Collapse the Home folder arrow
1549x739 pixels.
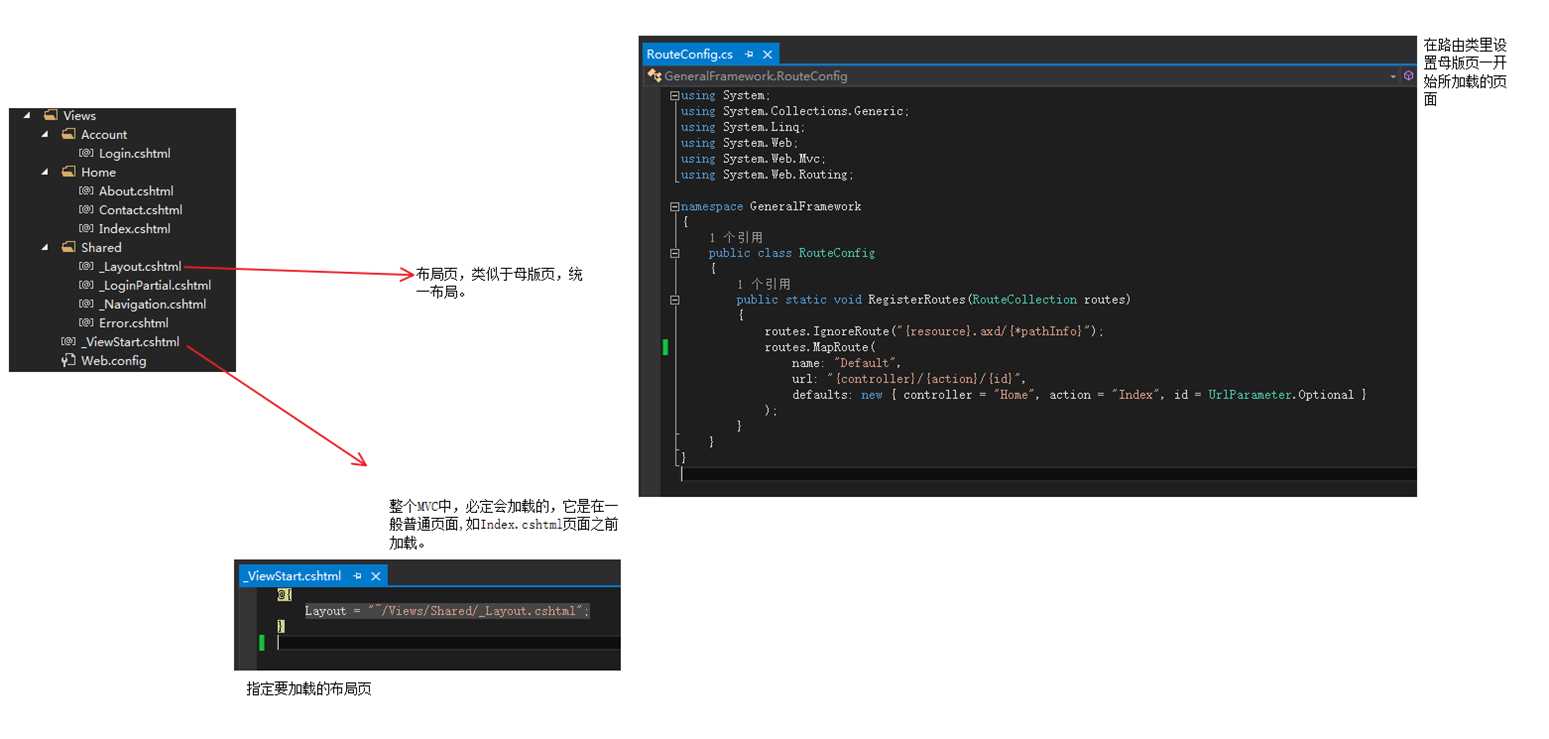click(x=45, y=172)
